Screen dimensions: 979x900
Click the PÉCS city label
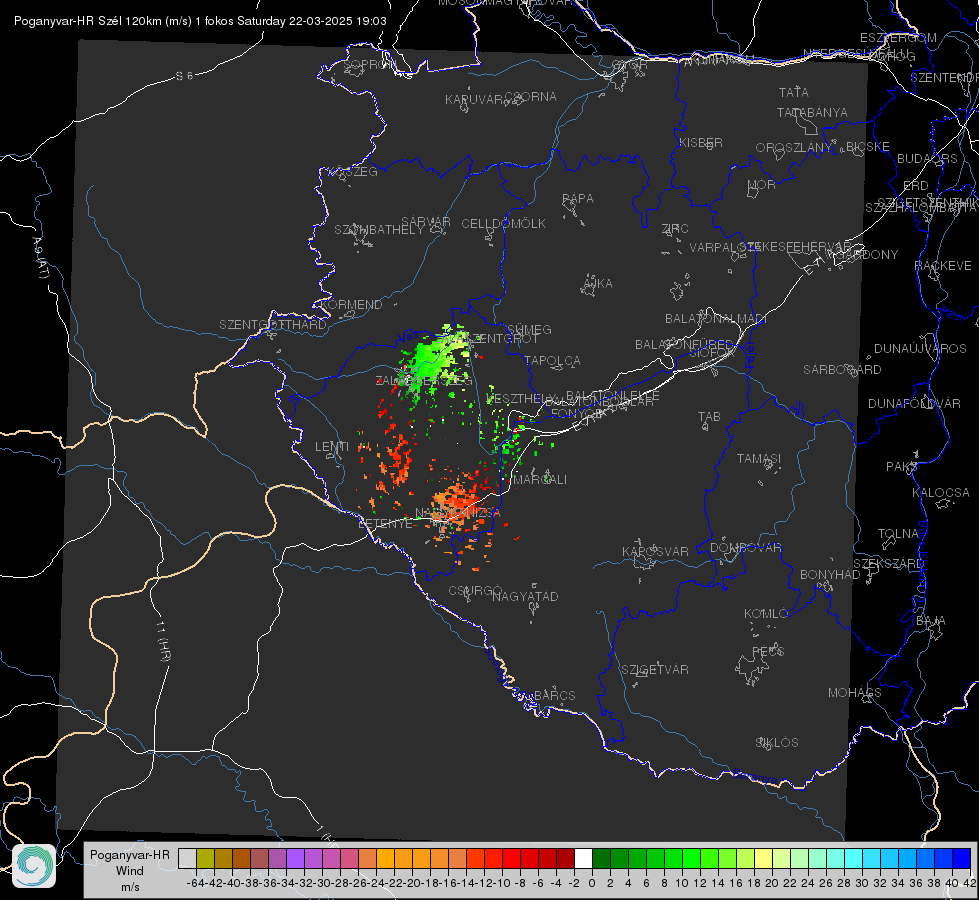pos(768,652)
